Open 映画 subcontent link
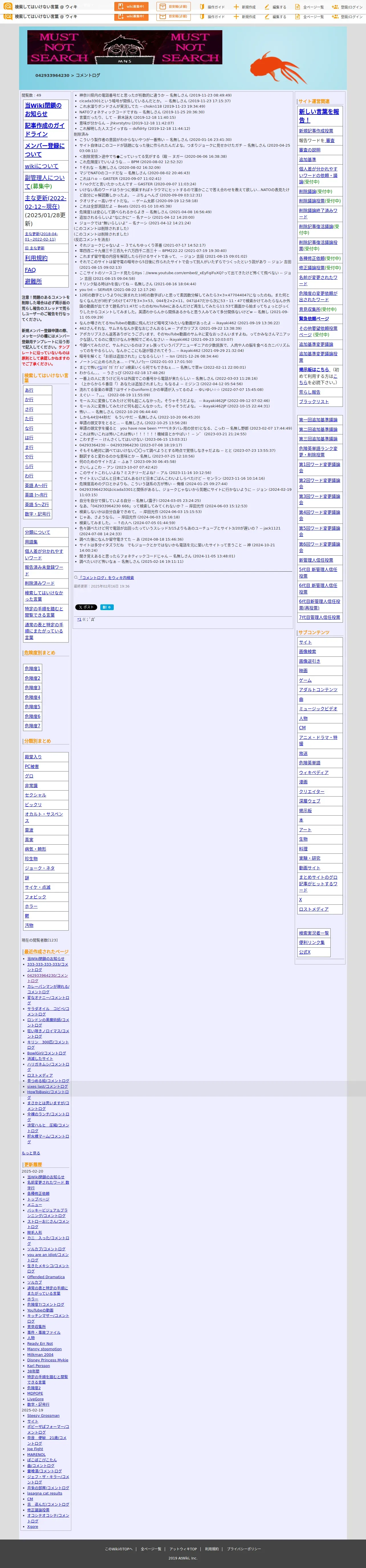The height and width of the screenshot is (1568, 366). click(x=303, y=671)
